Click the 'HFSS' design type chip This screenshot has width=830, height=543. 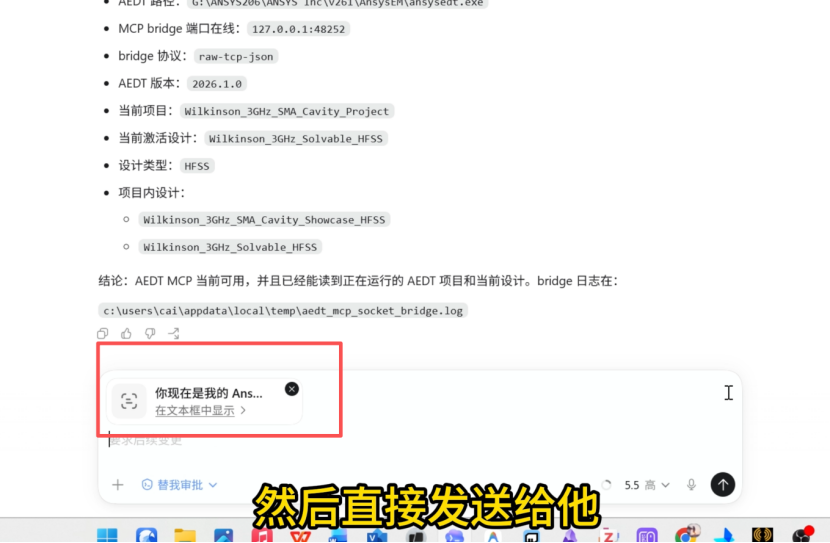pos(197,166)
